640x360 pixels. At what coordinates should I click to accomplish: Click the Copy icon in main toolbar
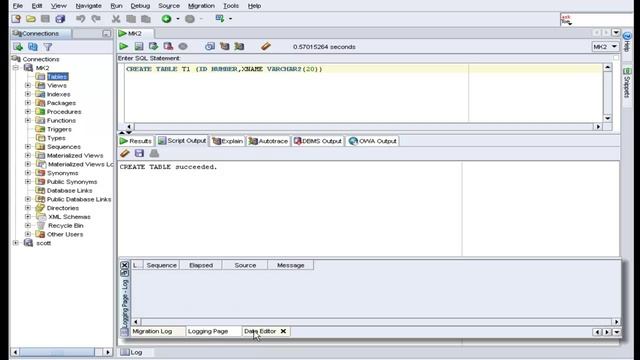(x=131, y=19)
